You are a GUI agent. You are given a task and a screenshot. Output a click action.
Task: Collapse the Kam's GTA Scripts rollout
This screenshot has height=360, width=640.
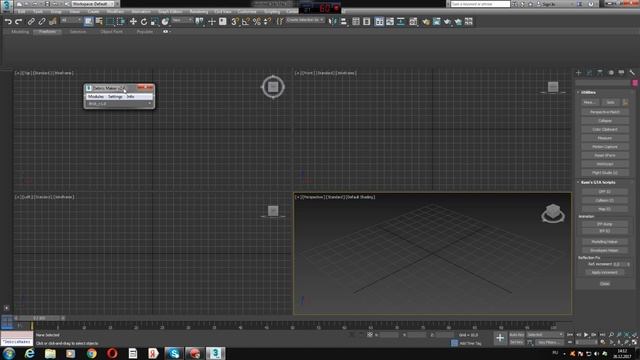pos(598,182)
